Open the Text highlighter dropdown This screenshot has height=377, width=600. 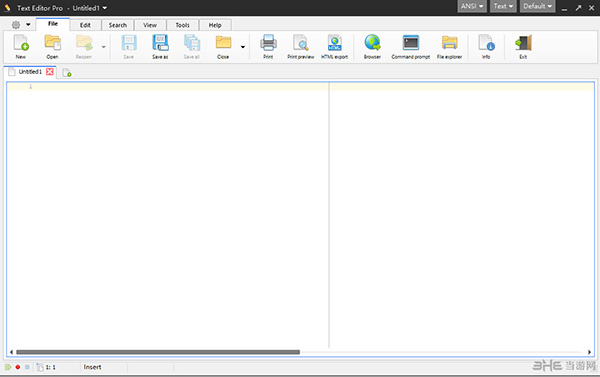tap(503, 6)
